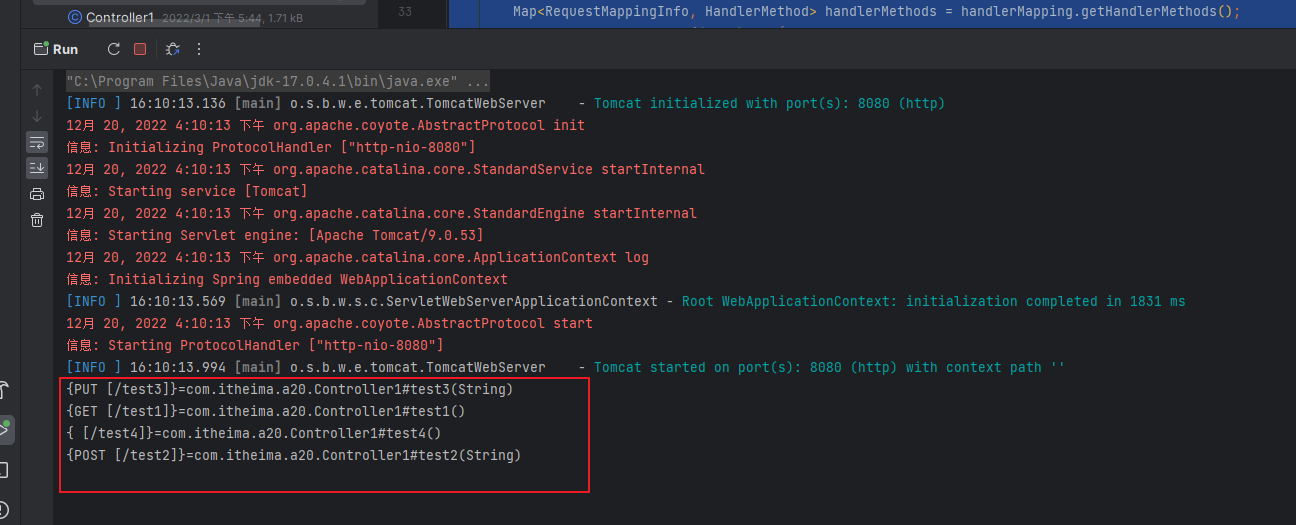Open the Terminal tool window sidebar icon
The height and width of the screenshot is (525, 1296).
pos(5,470)
